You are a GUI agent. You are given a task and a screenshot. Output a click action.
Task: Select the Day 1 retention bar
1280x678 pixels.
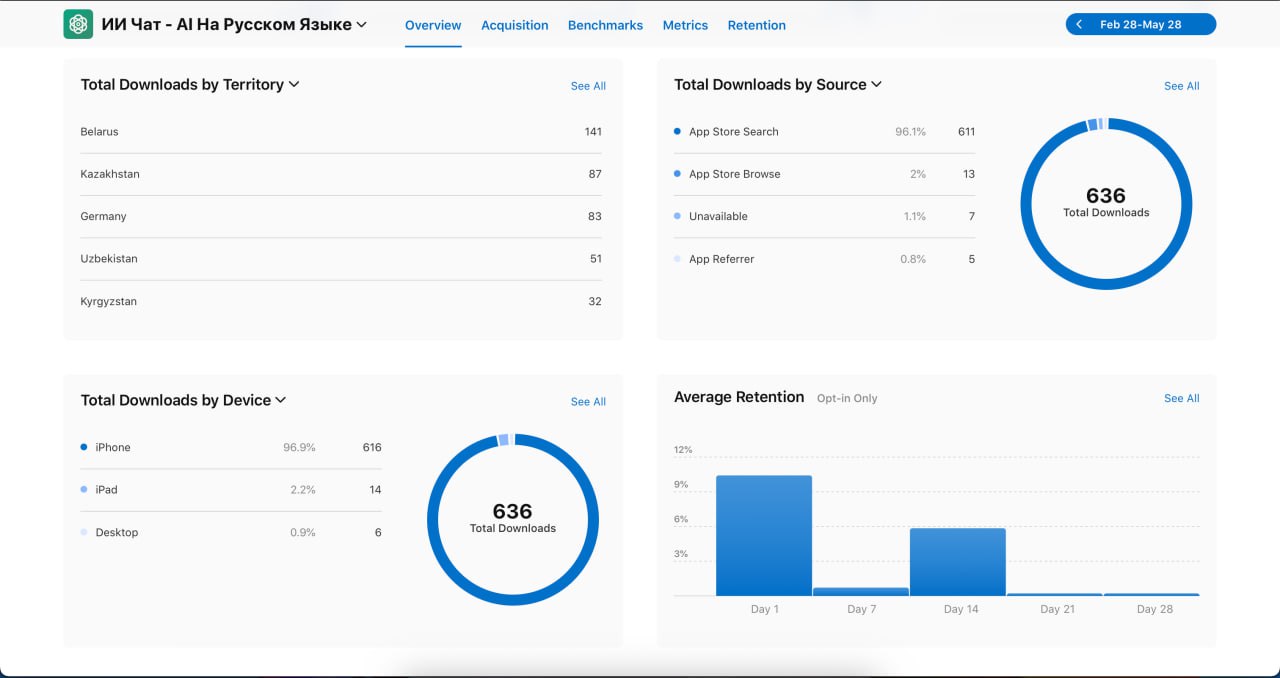(x=764, y=536)
